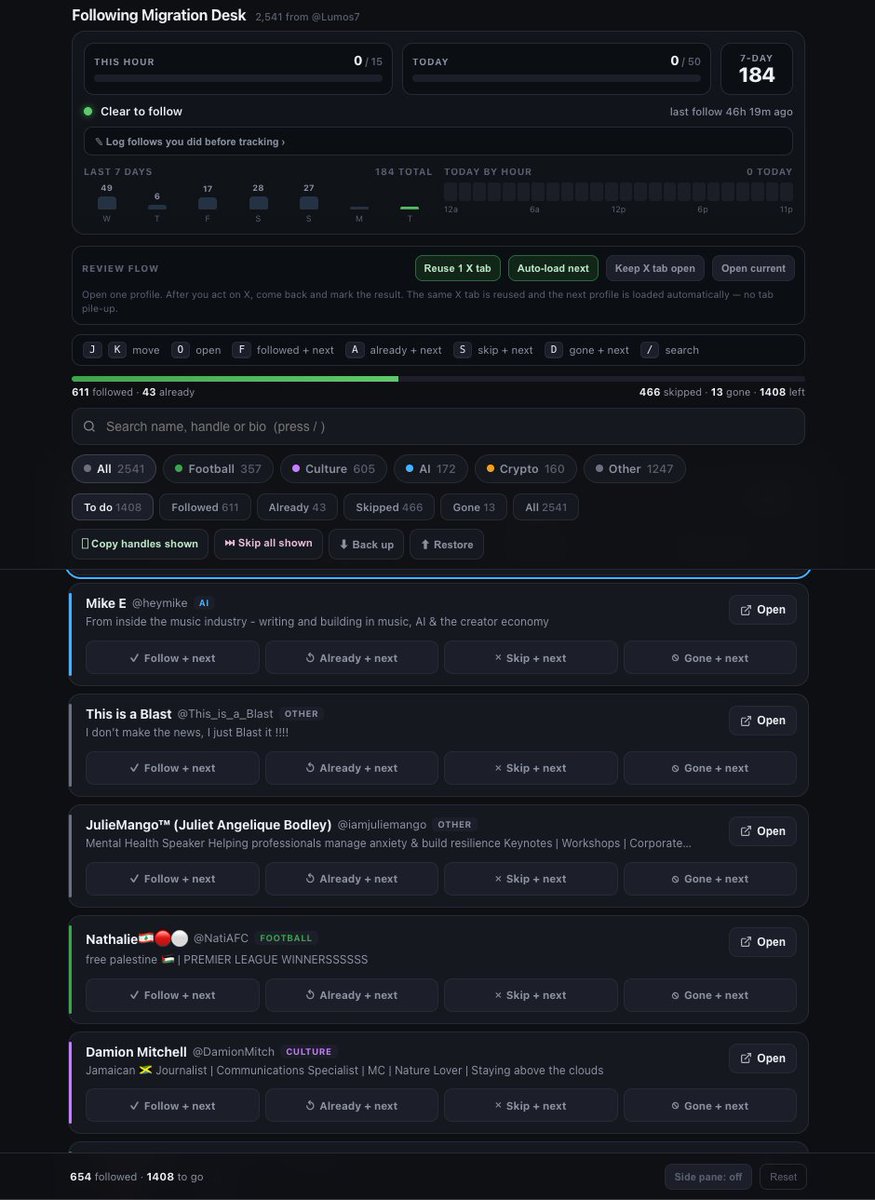Click the 7-Day 184 stat card
875x1200 pixels.
757,69
